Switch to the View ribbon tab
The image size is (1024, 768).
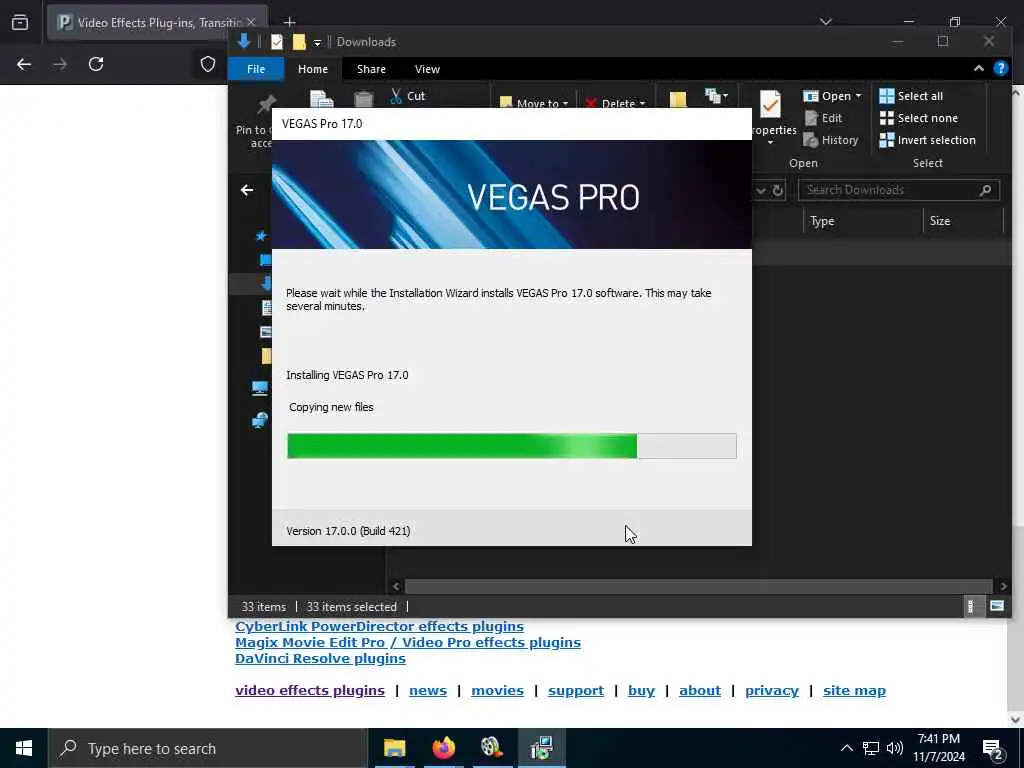pos(427,69)
